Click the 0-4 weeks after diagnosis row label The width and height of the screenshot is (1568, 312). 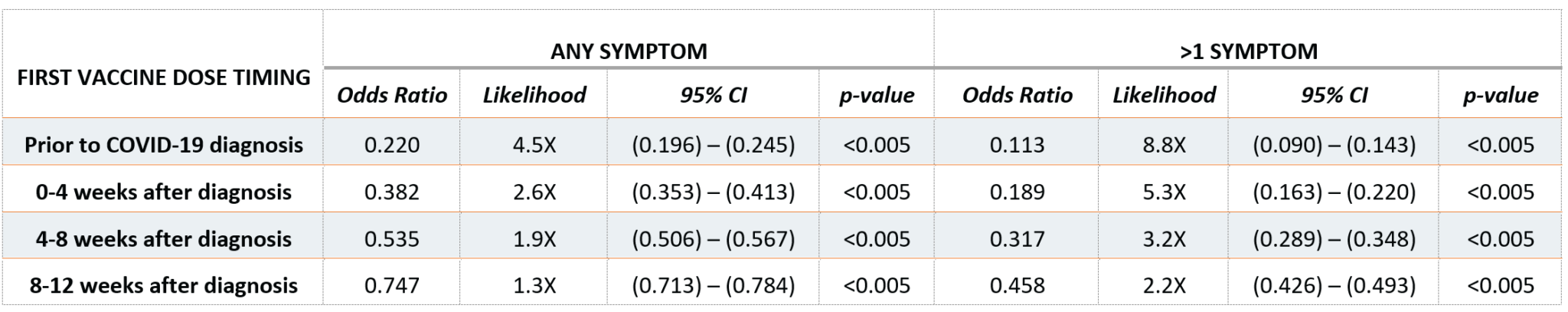[163, 192]
